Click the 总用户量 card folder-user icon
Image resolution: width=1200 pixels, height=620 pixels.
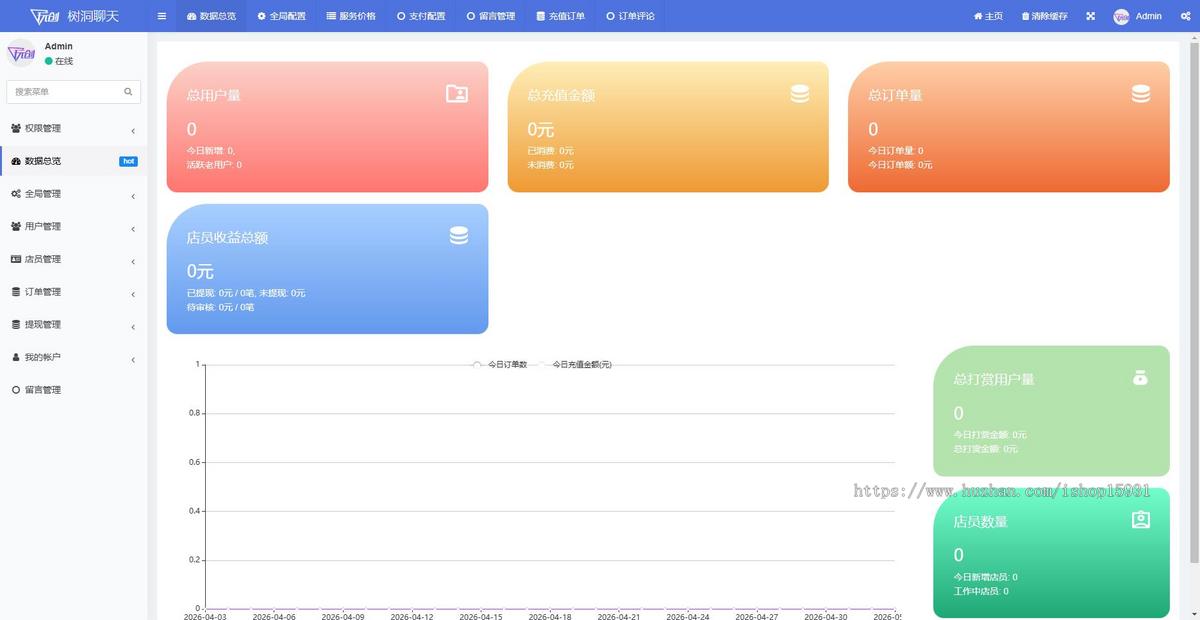(457, 94)
